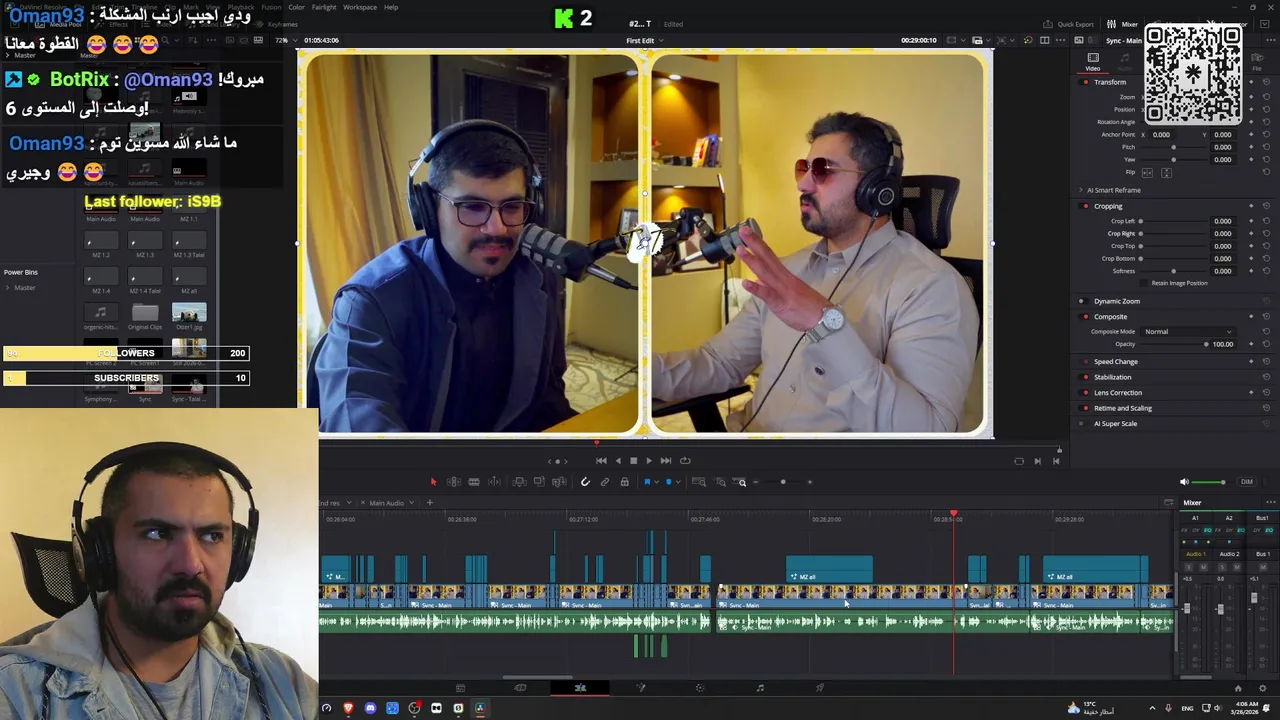Go to Project Manager home icon
The height and width of the screenshot is (720, 1280).
(1238, 688)
